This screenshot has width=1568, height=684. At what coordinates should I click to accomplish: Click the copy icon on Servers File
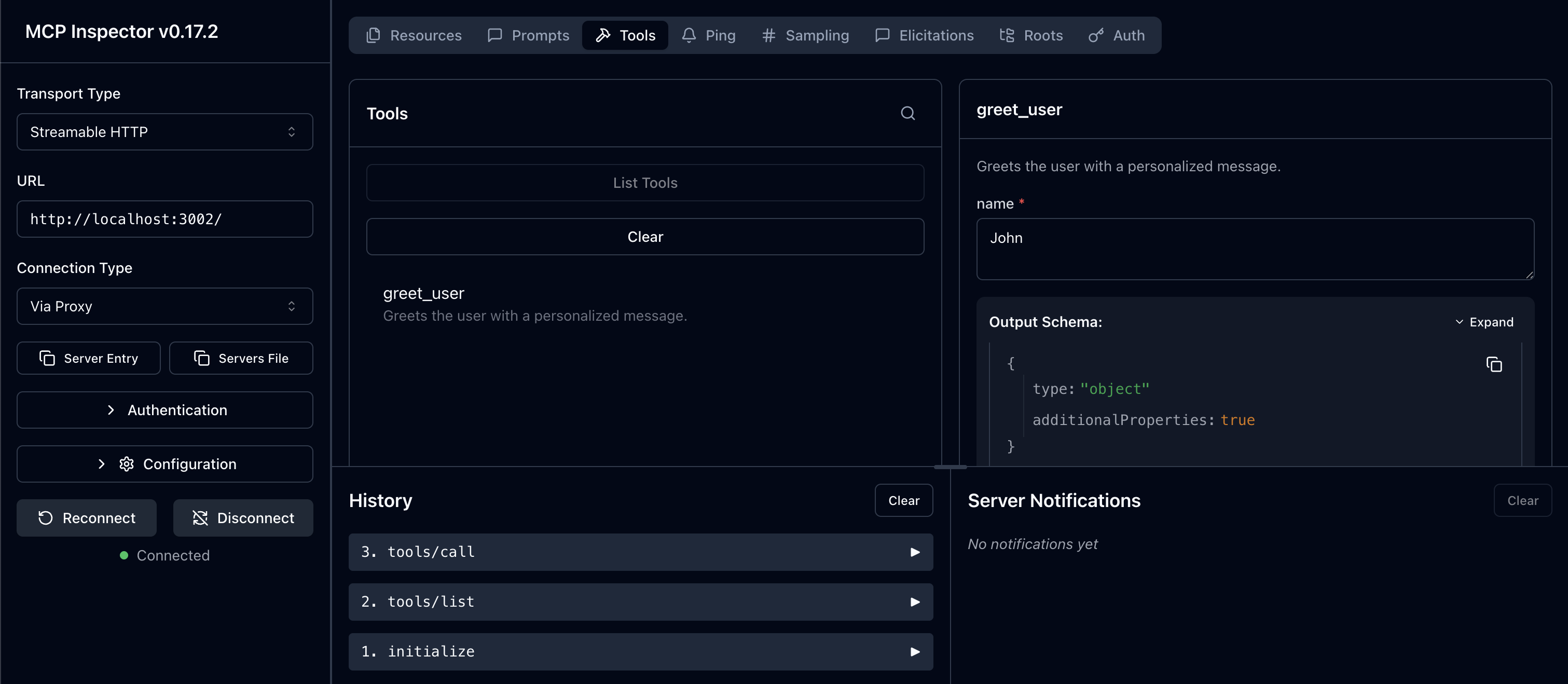[x=201, y=358]
